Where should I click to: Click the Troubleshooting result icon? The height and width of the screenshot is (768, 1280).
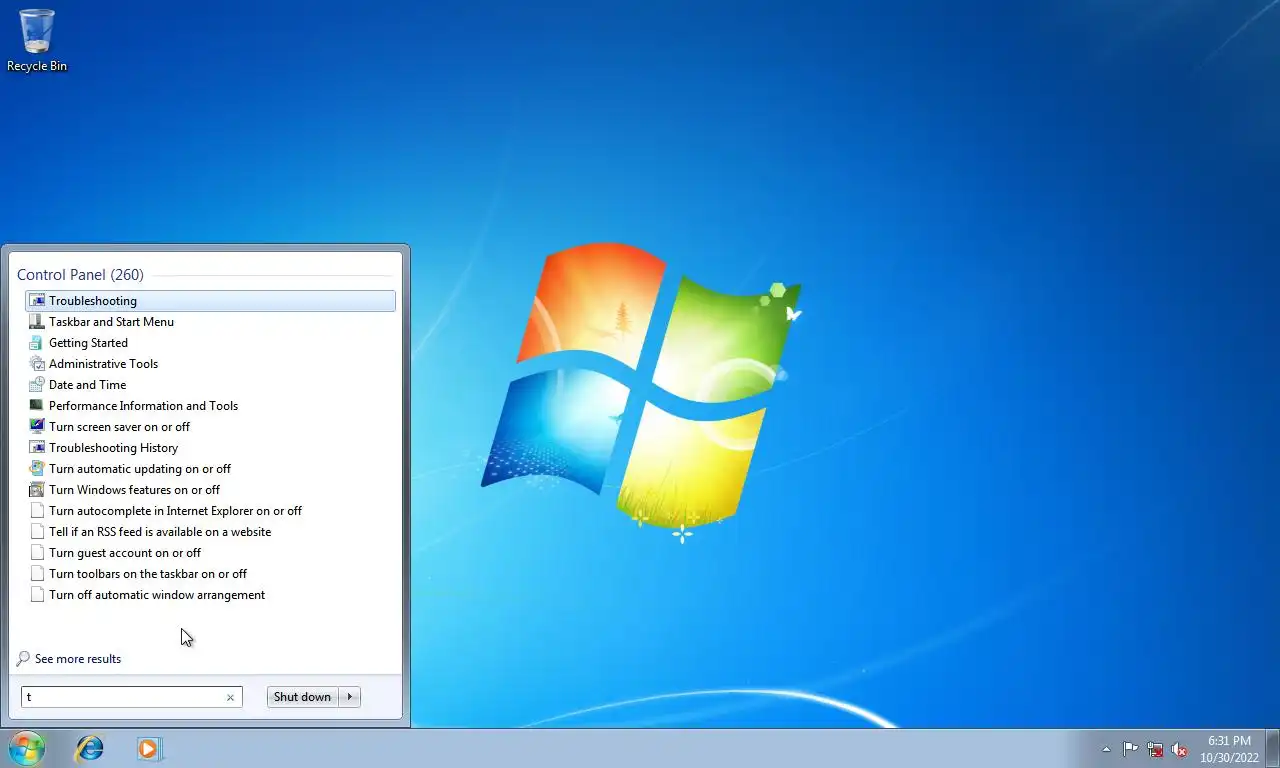37,301
